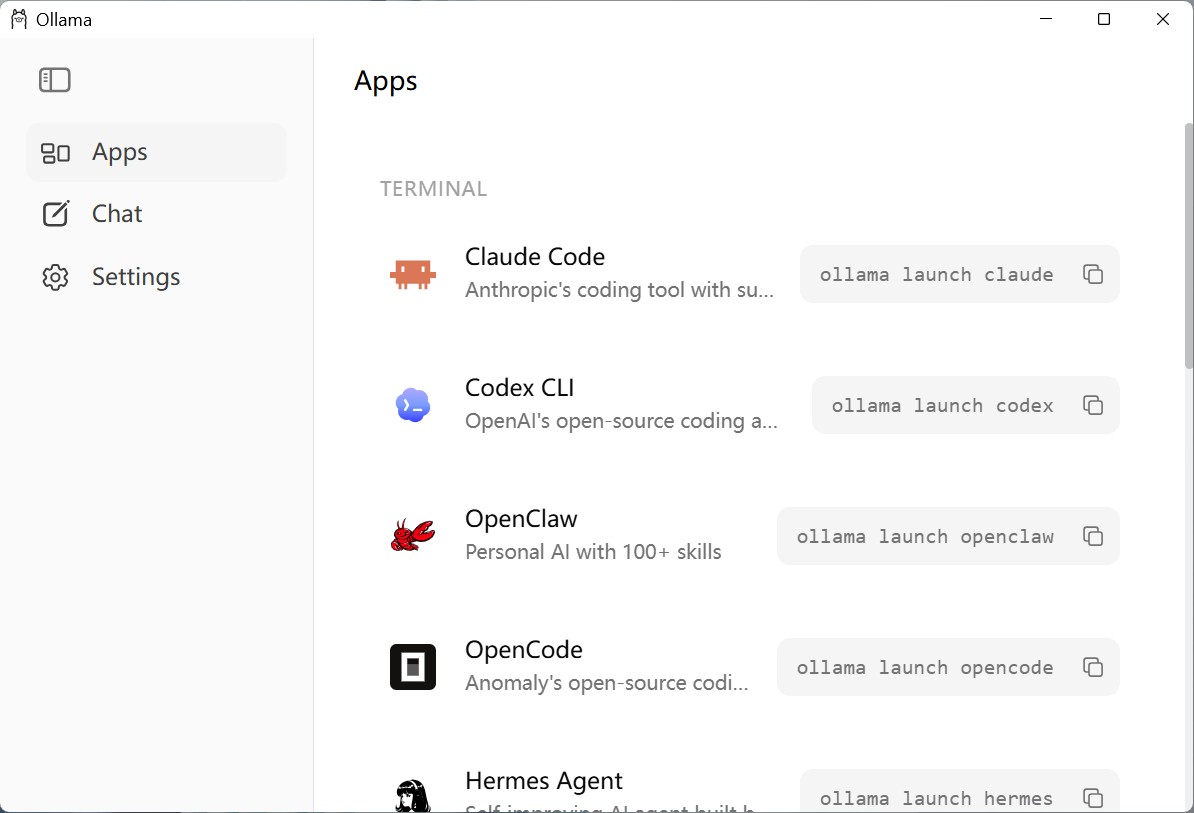
Task: Click the Claude Code pixel-creature icon
Action: [x=413, y=274]
